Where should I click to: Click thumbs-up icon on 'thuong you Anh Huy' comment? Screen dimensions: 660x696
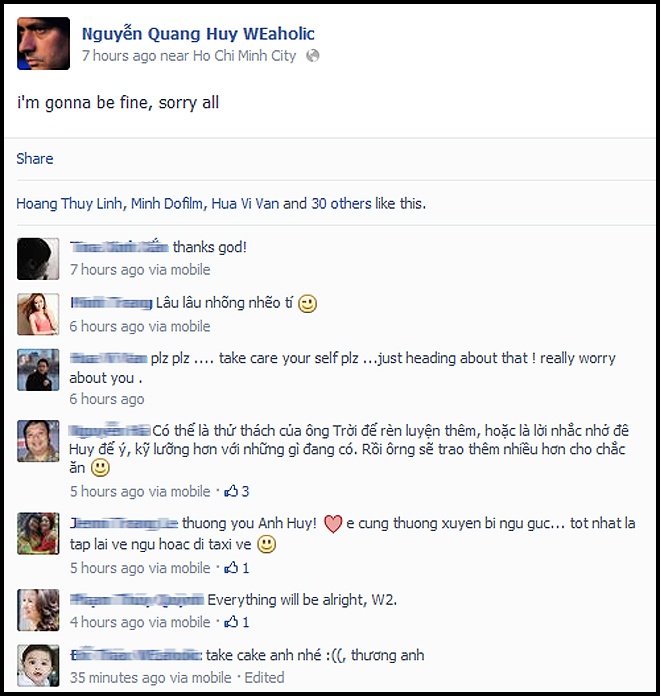(x=231, y=567)
